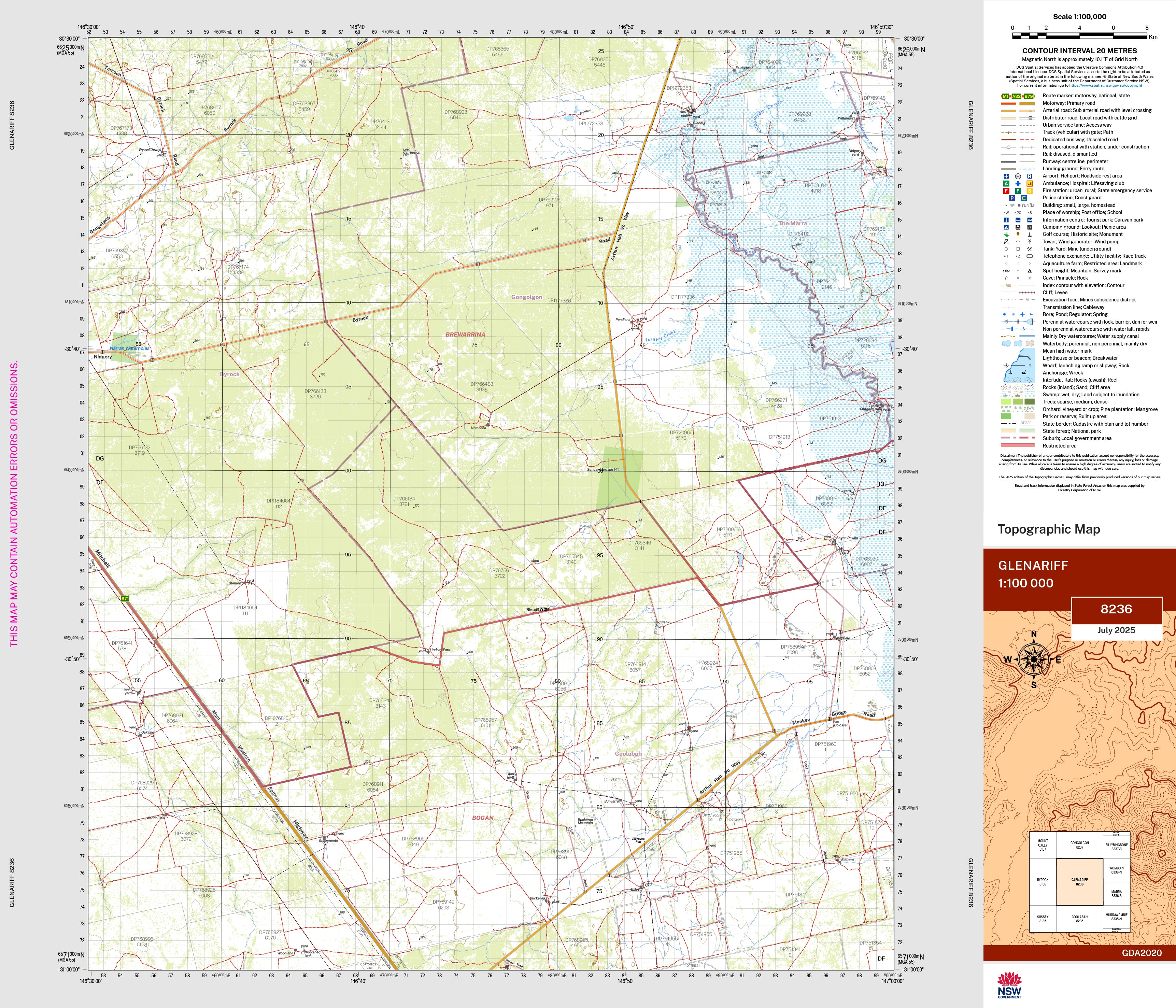Image resolution: width=1176 pixels, height=1008 pixels.
Task: Click the anchor Anchorage symbol in legend
Action: point(1010,372)
